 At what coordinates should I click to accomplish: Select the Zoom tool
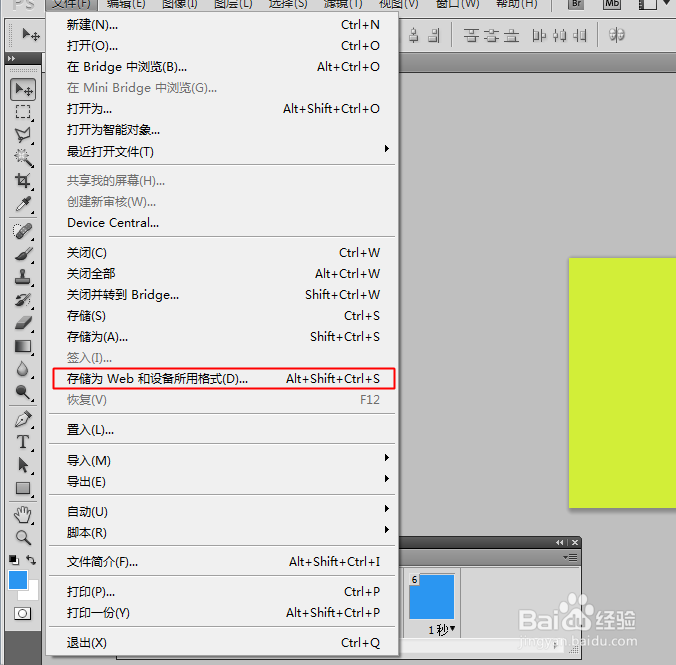tap(23, 537)
